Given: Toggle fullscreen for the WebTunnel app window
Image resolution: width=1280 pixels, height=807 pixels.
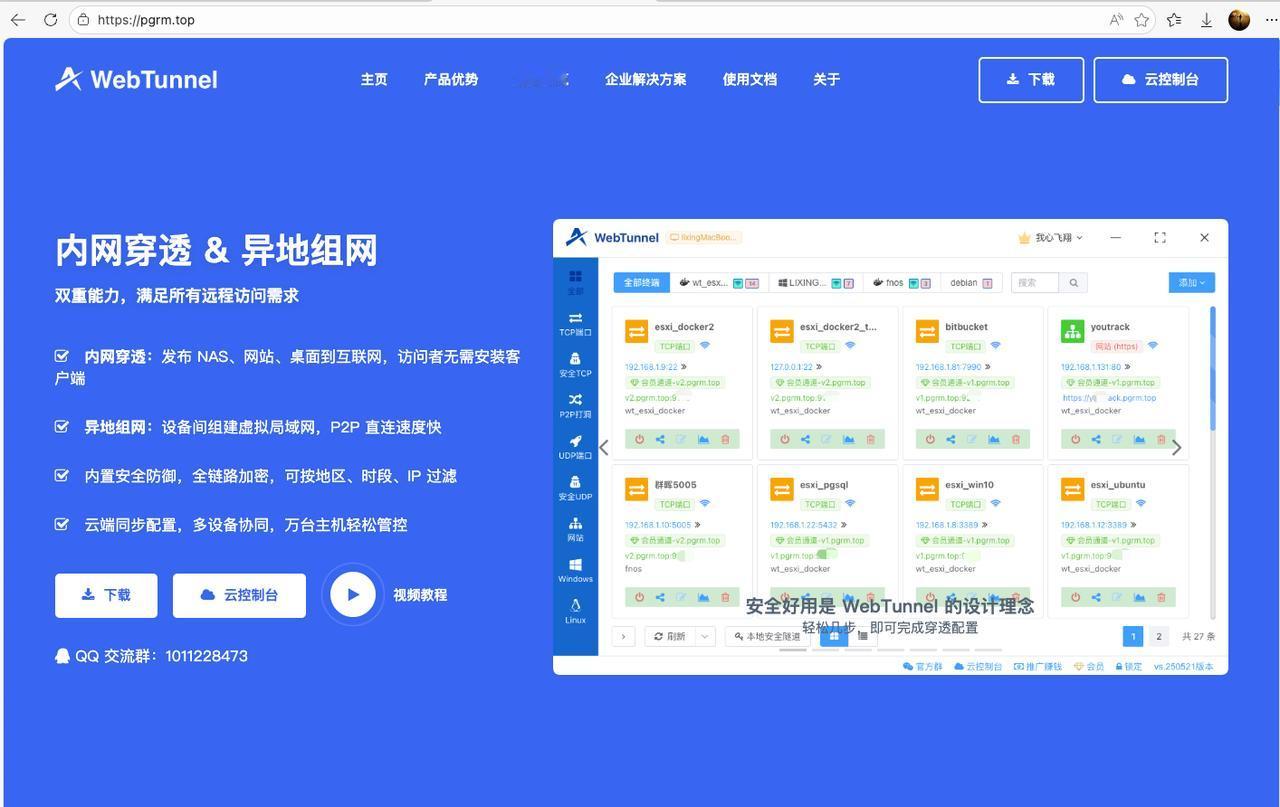Looking at the screenshot, I should click(1160, 237).
